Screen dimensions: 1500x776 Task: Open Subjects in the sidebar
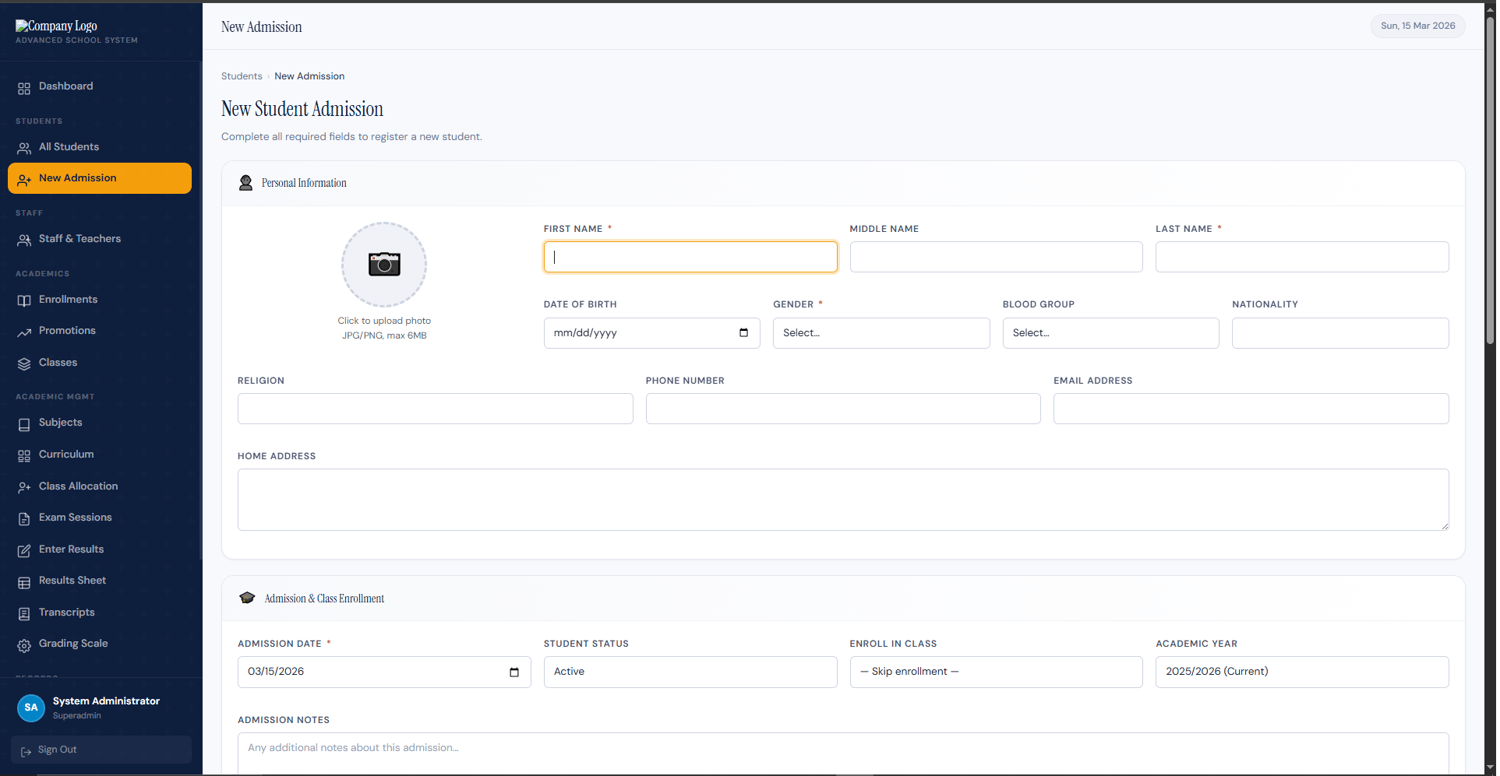point(100,423)
